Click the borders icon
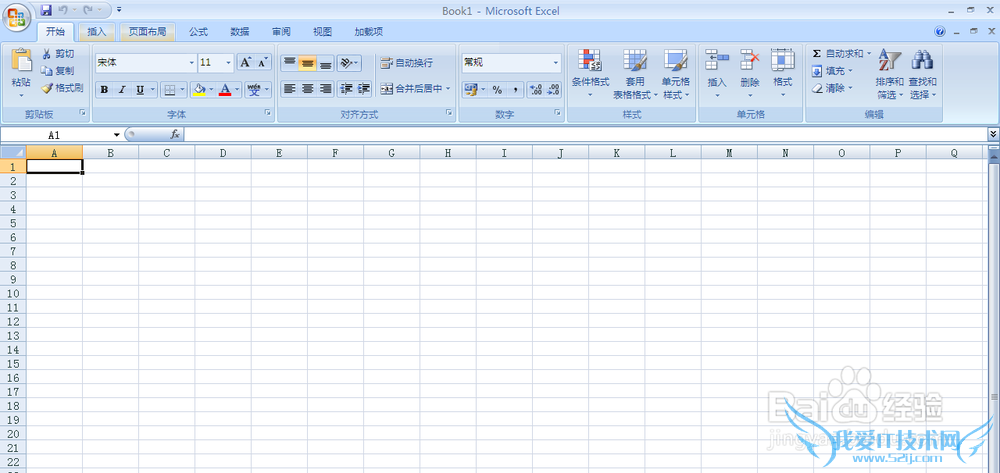 click(170, 90)
